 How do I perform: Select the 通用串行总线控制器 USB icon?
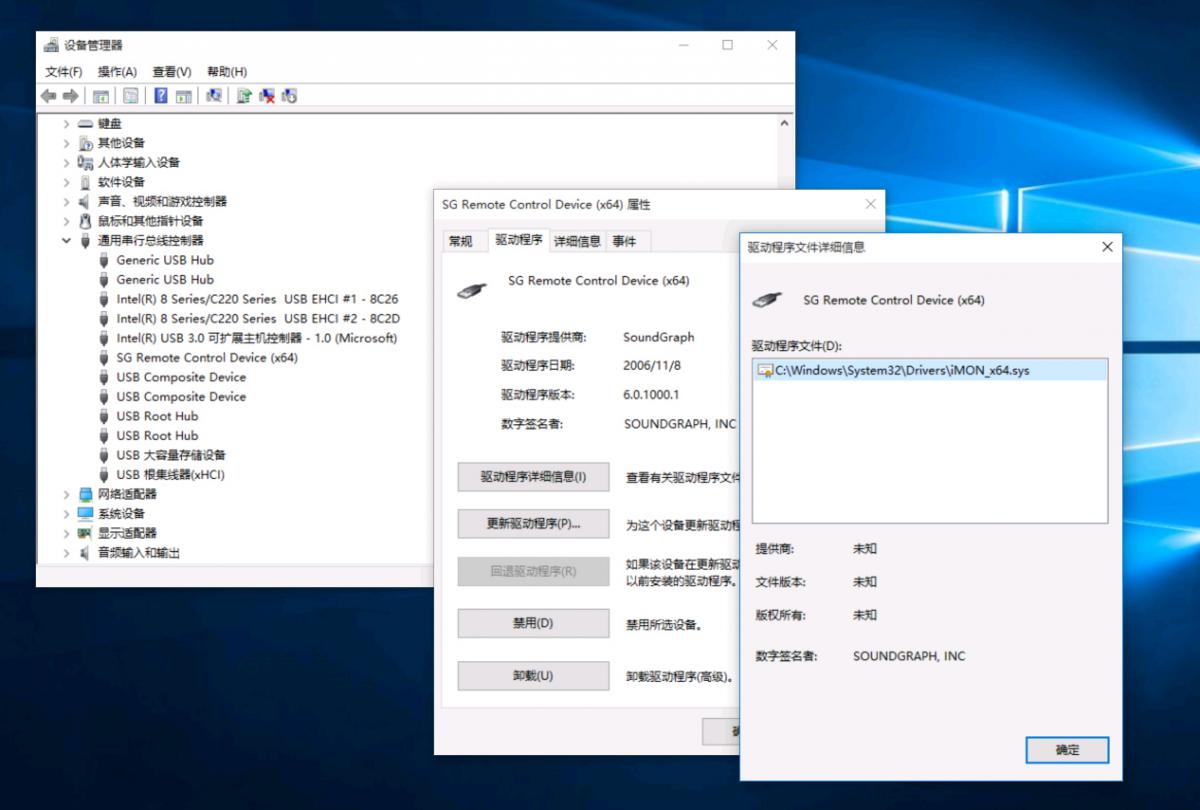85,240
